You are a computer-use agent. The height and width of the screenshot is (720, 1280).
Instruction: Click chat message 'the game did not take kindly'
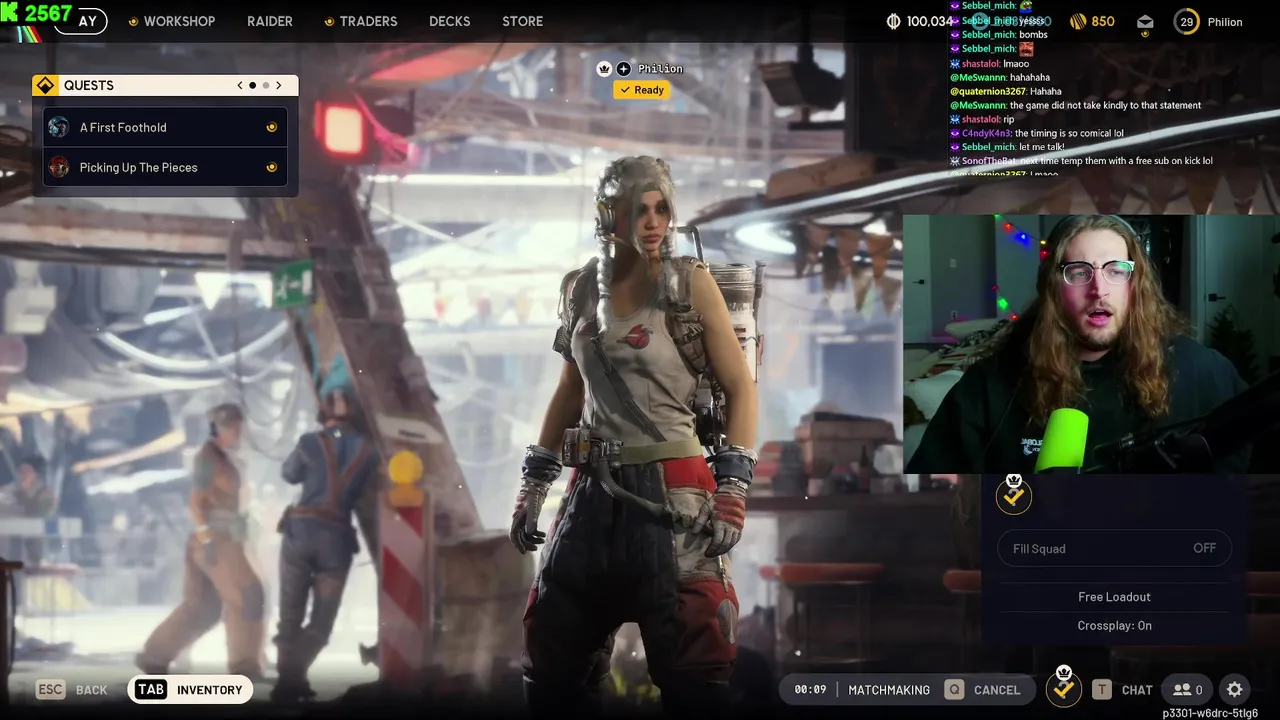1105,105
